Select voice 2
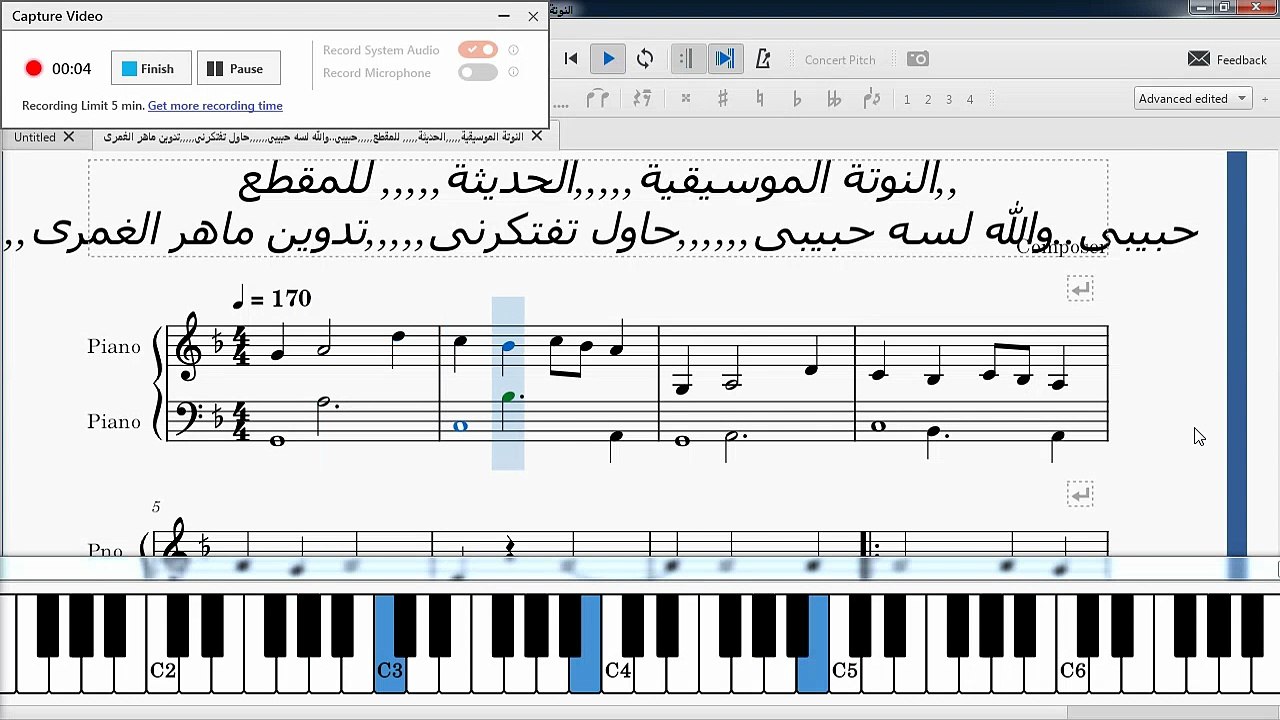This screenshot has height=720, width=1280. click(x=928, y=99)
